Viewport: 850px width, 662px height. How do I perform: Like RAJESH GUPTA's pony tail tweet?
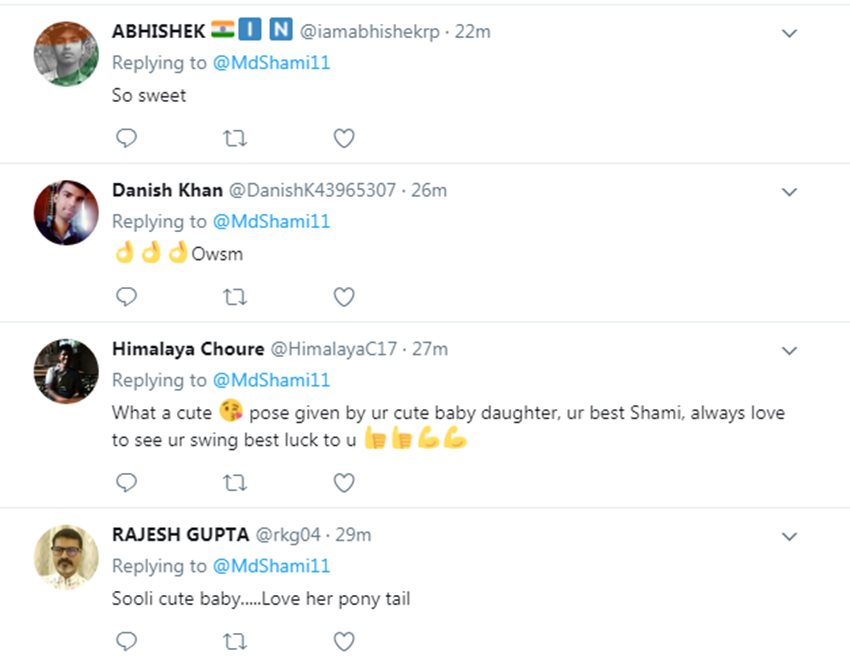tap(344, 640)
